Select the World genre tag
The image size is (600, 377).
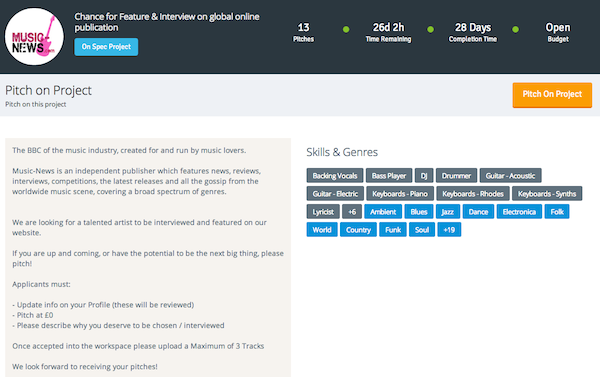[x=322, y=230]
